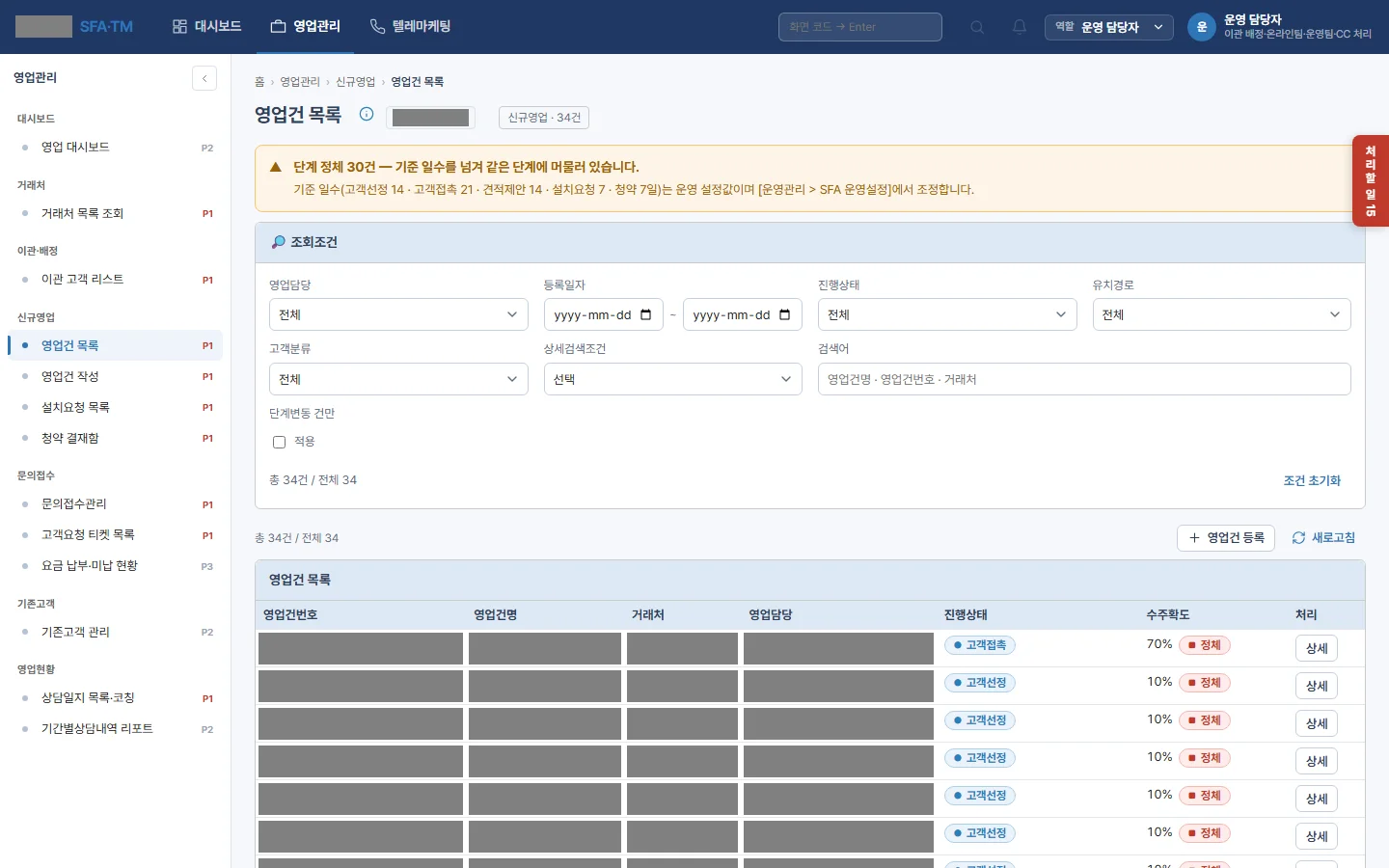1389x868 pixels.
Task: Click the 영업건 등록 button
Action: click(1226, 538)
